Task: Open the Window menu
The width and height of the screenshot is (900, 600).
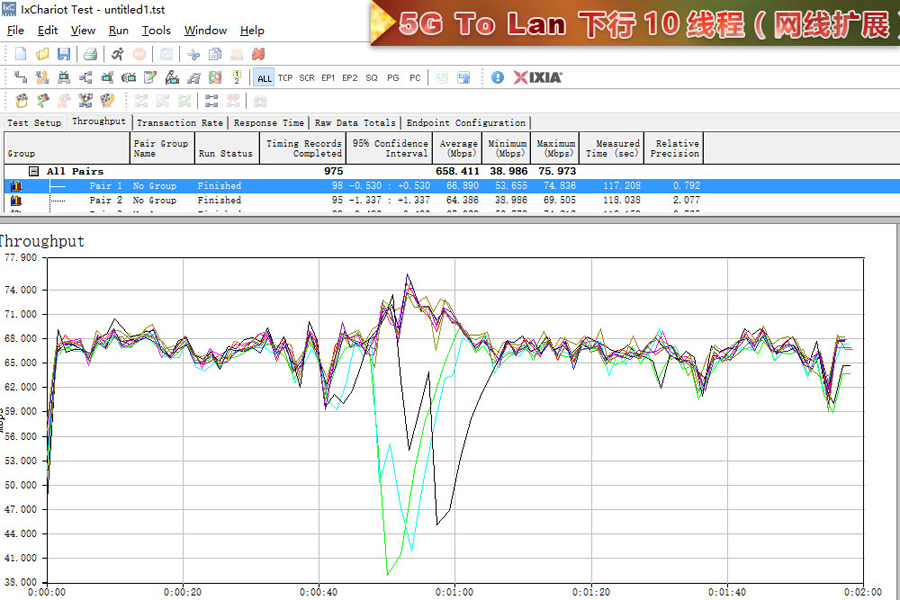Action: pyautogui.click(x=205, y=31)
